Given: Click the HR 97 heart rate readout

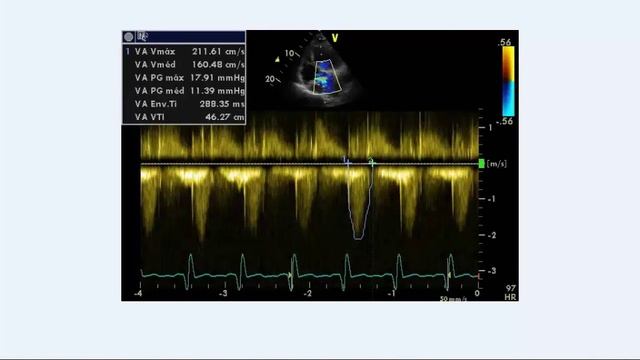Looking at the screenshot, I should click(x=511, y=293).
